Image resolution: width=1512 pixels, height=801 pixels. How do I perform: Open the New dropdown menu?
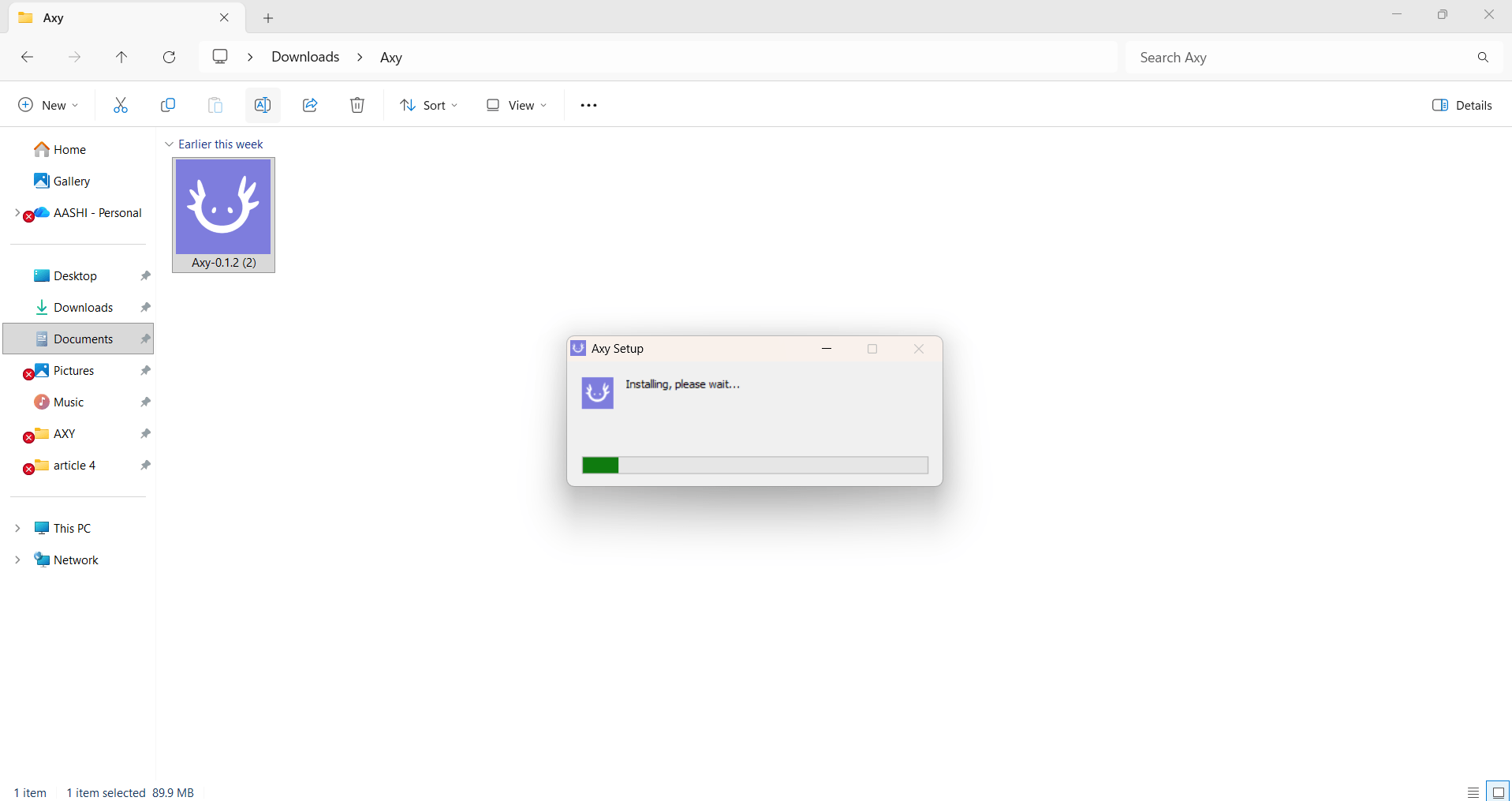coord(48,105)
